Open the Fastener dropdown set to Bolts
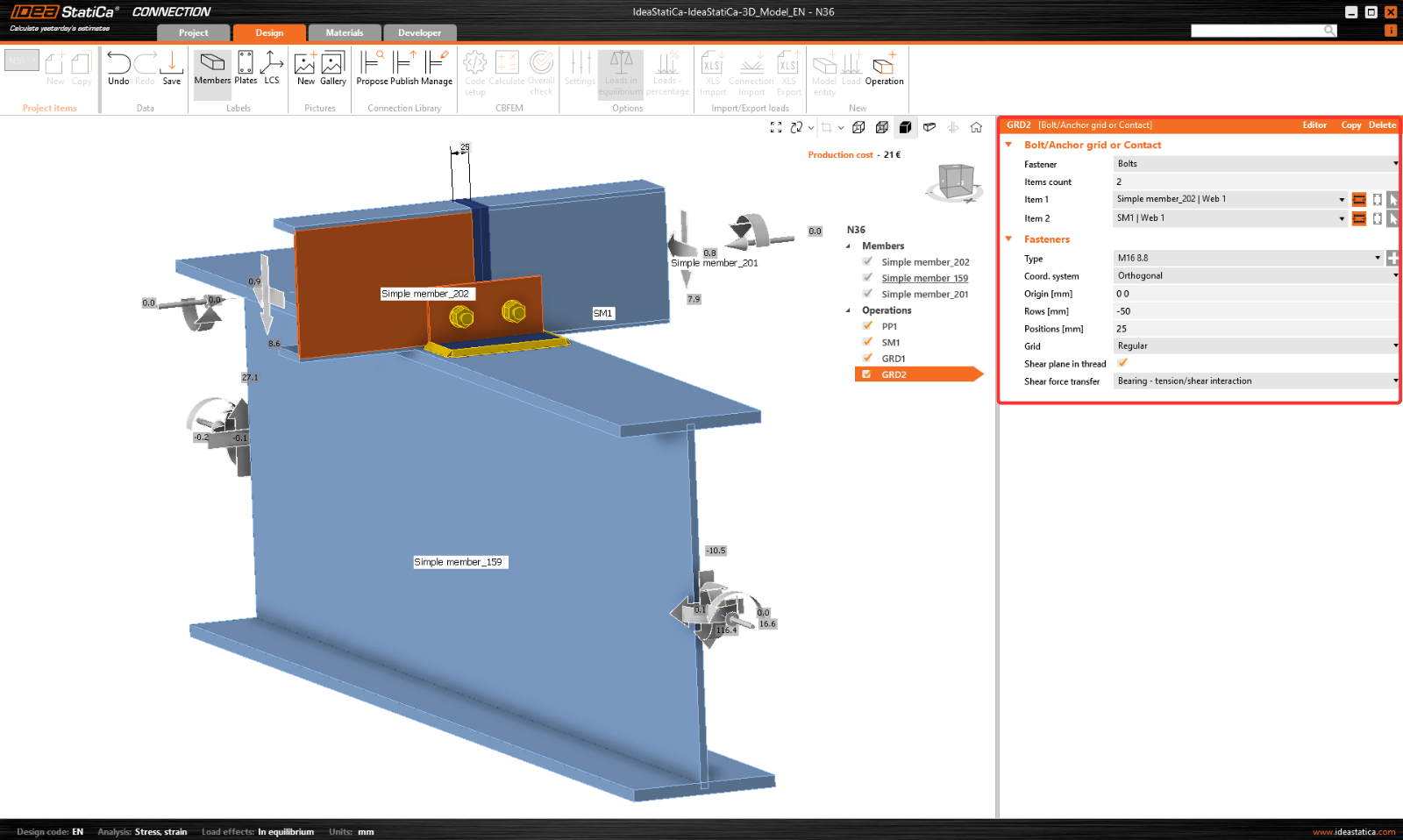Screen dimensions: 1403x840 coord(1255,164)
